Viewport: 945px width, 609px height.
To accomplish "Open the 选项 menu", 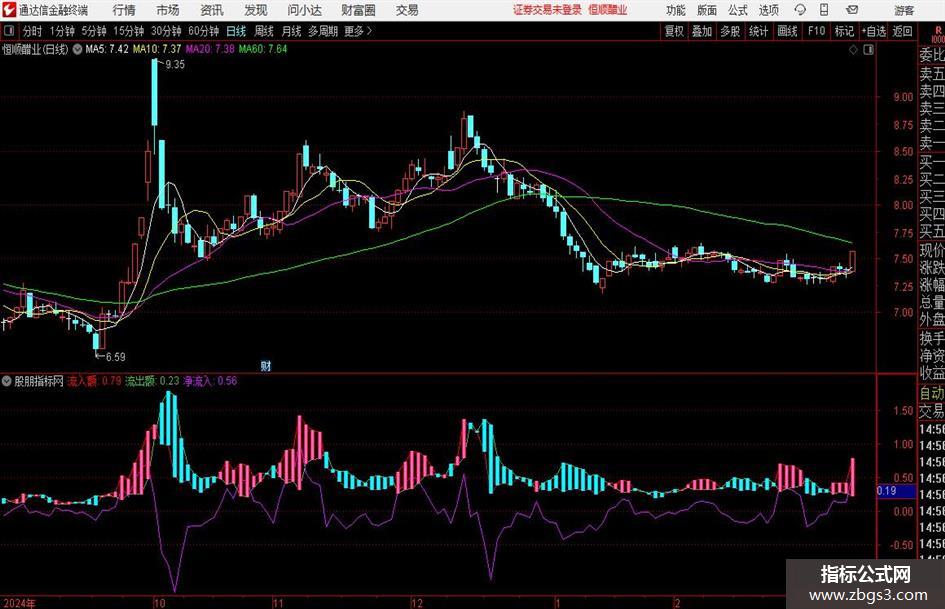I will click(x=768, y=10).
